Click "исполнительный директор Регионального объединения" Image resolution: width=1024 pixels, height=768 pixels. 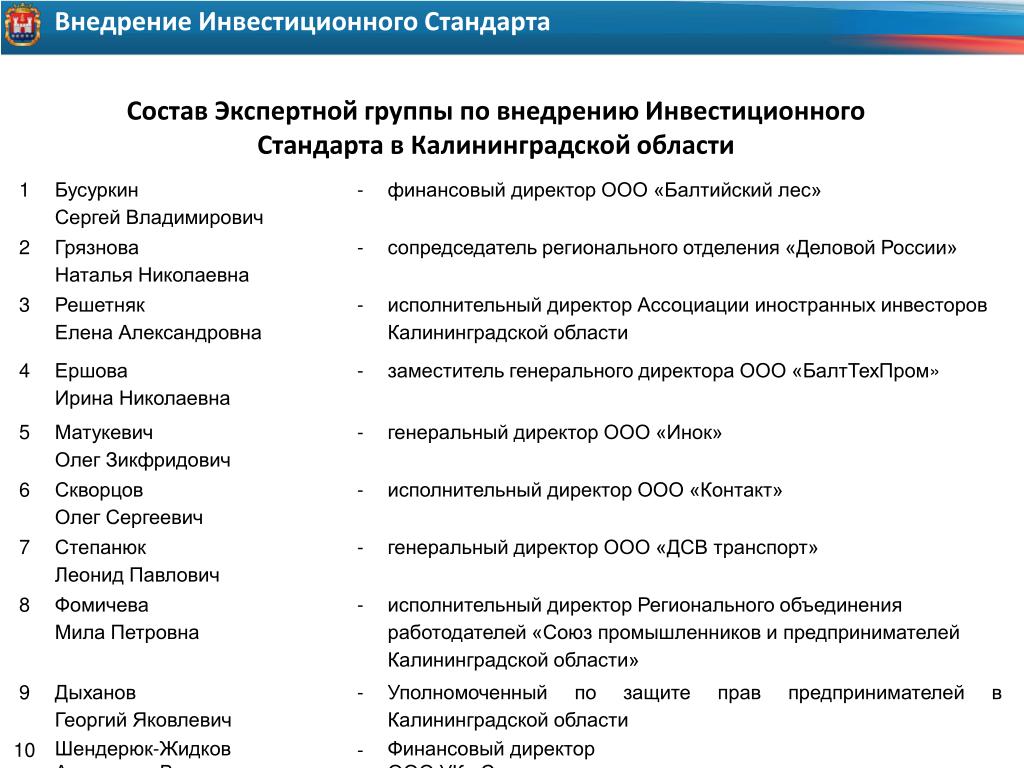[x=645, y=605]
